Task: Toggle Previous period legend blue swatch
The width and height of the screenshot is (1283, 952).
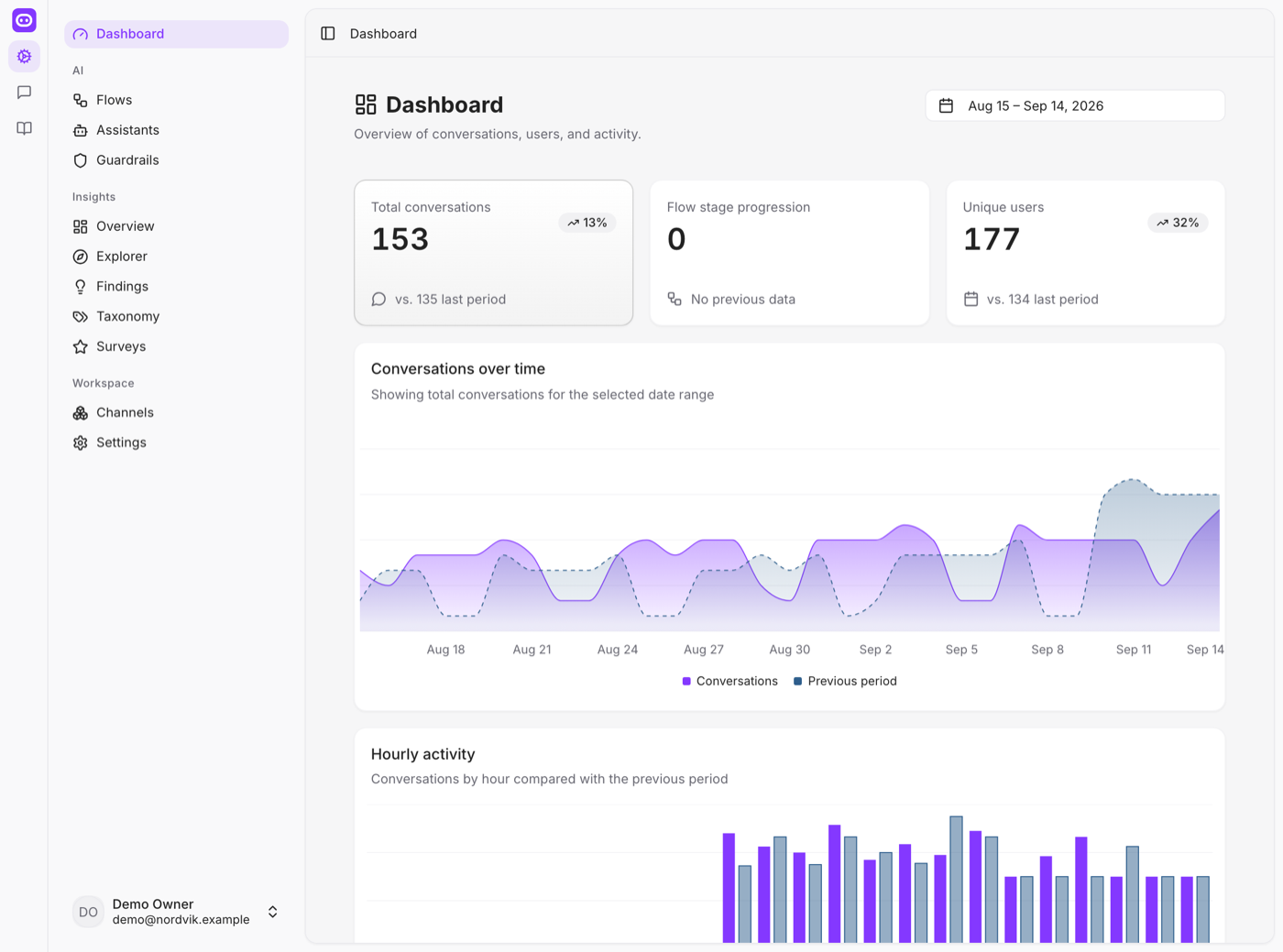Action: pyautogui.click(x=798, y=681)
